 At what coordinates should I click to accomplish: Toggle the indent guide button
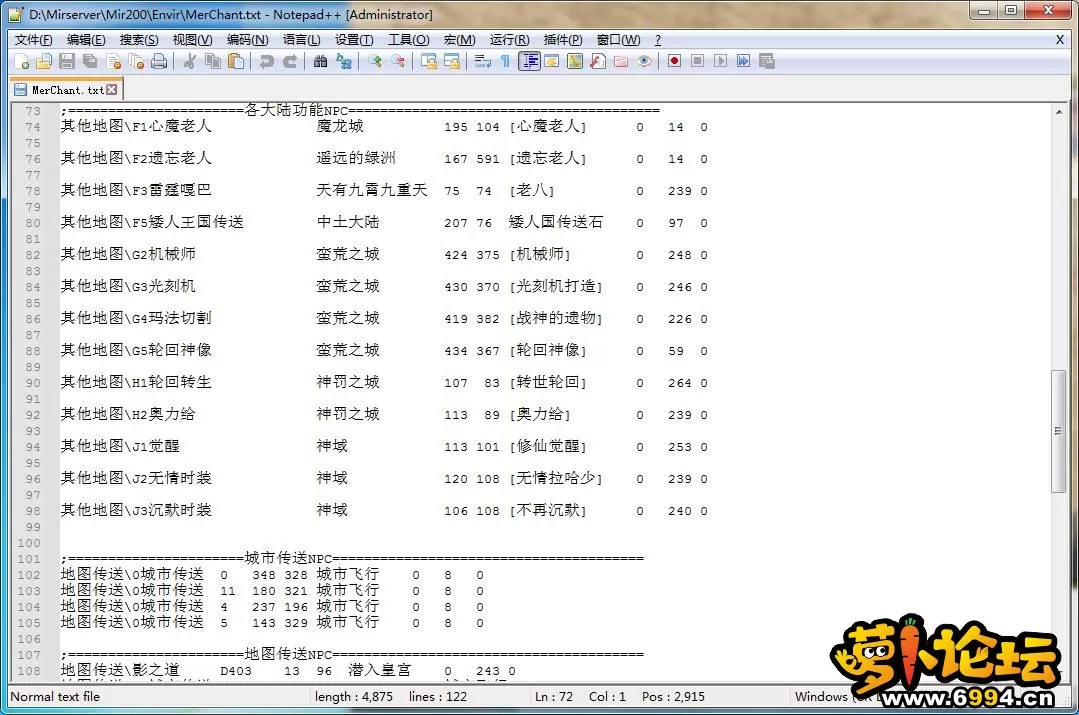529,61
